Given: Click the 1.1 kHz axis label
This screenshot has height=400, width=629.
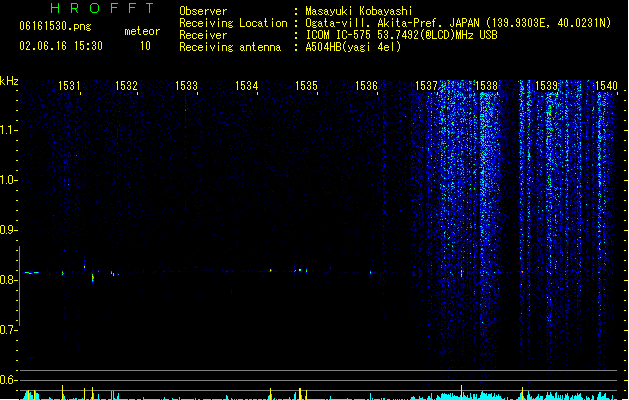Looking at the screenshot, I should [7, 130].
